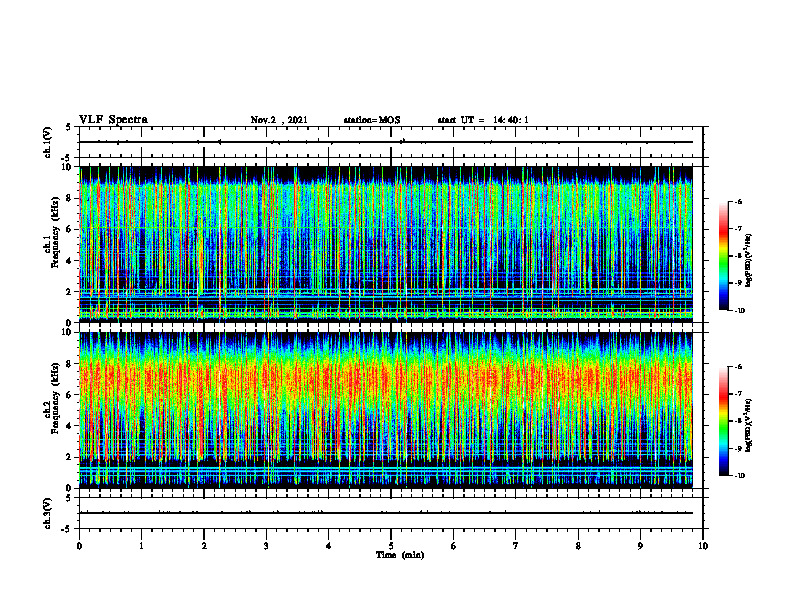This screenshot has width=792, height=612.
Task: Click inside the ch.2 spectrogram panel
Action: [x=386, y=410]
